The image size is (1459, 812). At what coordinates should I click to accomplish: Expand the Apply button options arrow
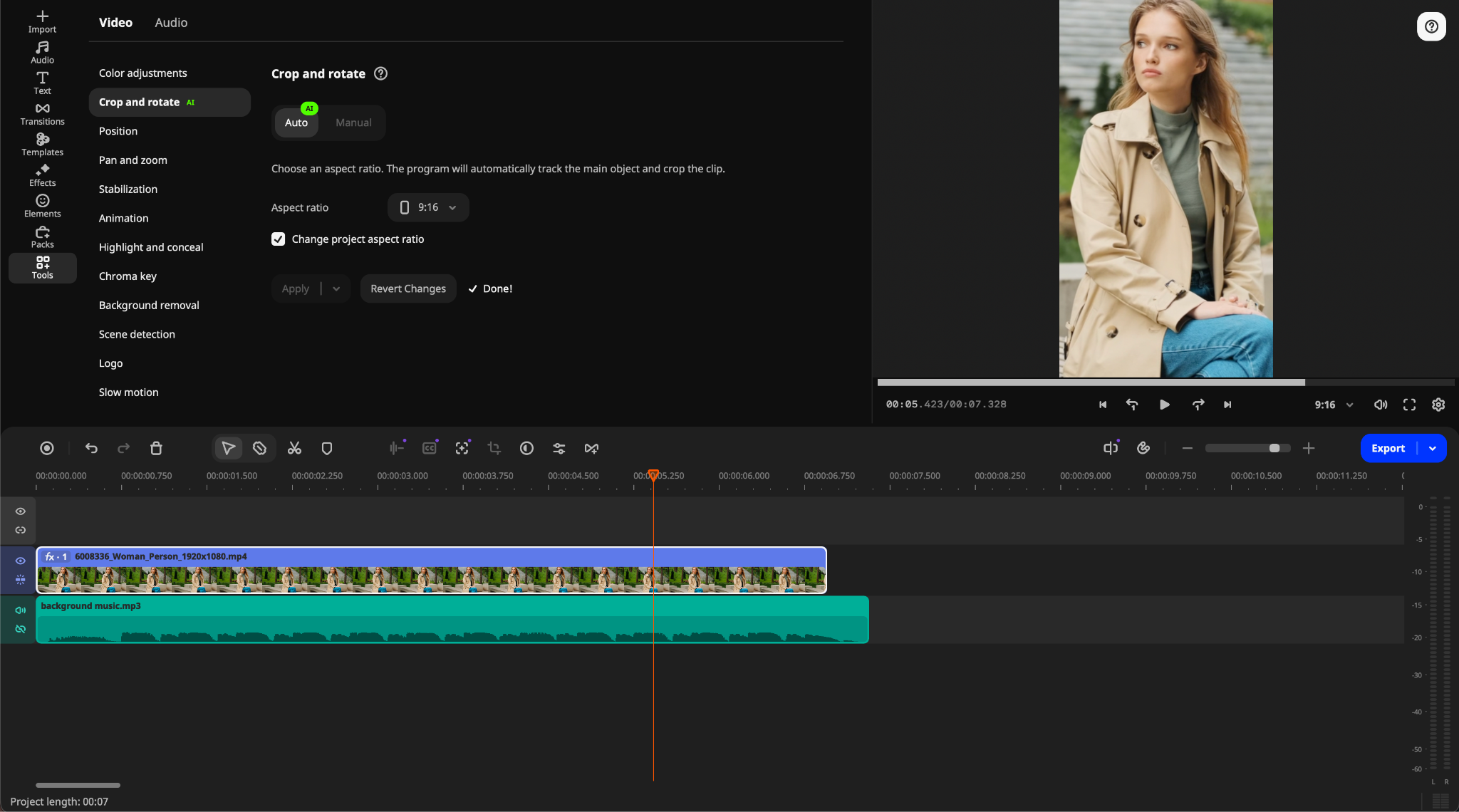pyautogui.click(x=336, y=288)
